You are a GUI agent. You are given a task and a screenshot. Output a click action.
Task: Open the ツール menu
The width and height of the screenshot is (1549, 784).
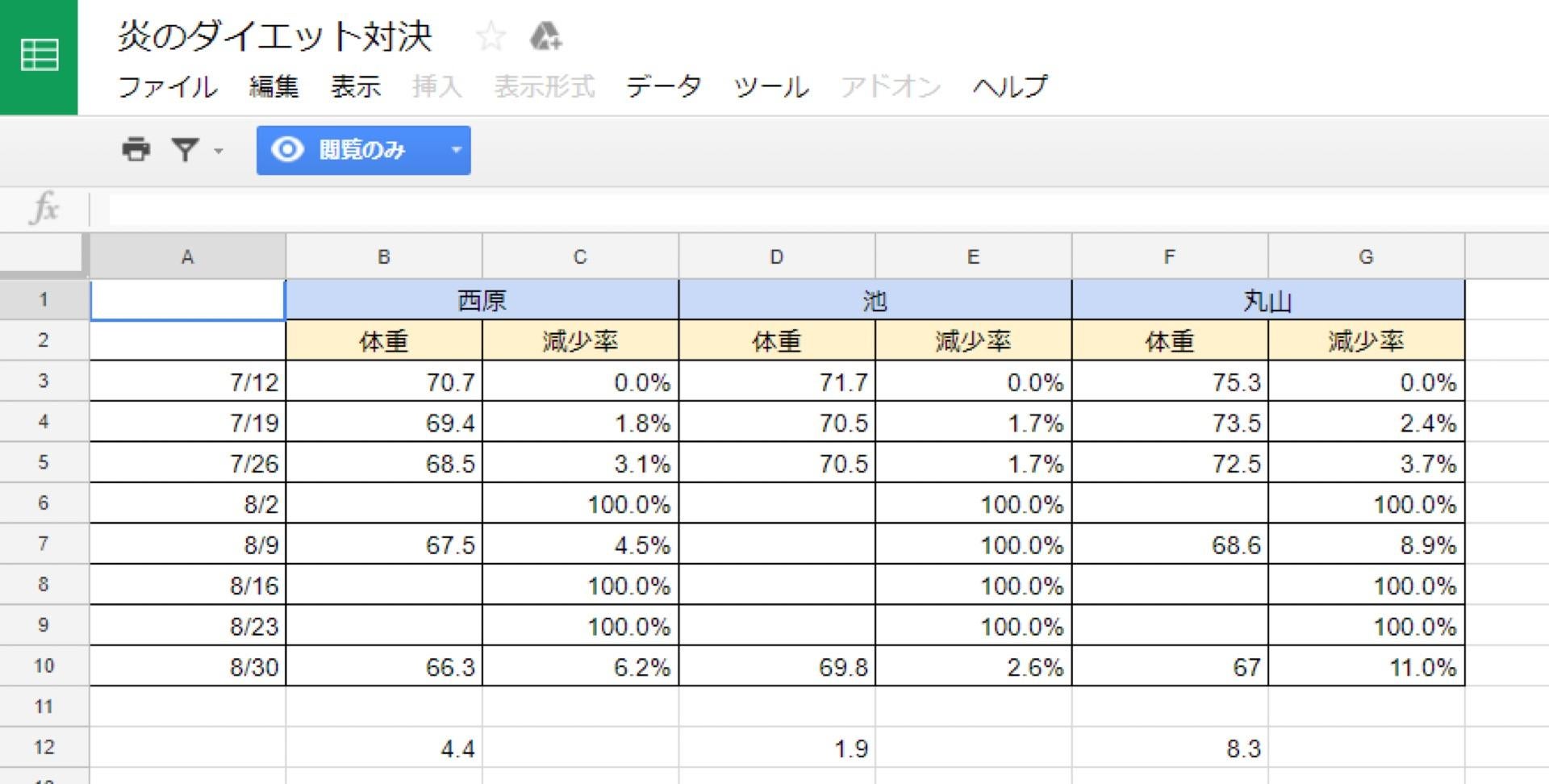[770, 87]
